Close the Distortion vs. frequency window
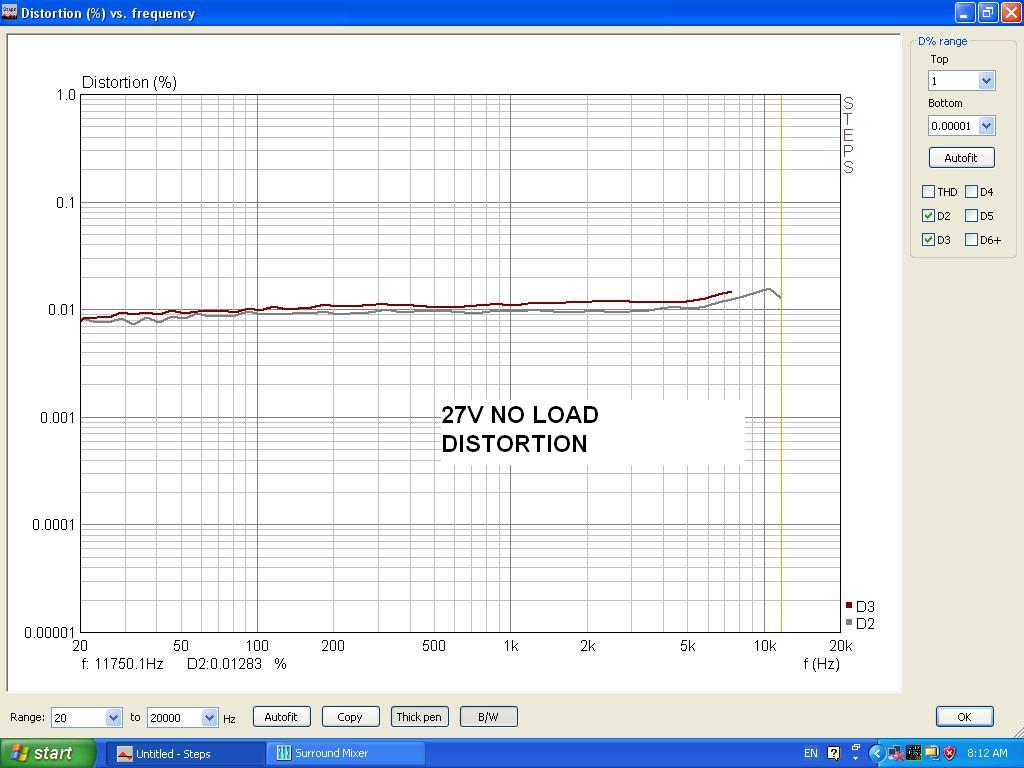 pos(1011,12)
